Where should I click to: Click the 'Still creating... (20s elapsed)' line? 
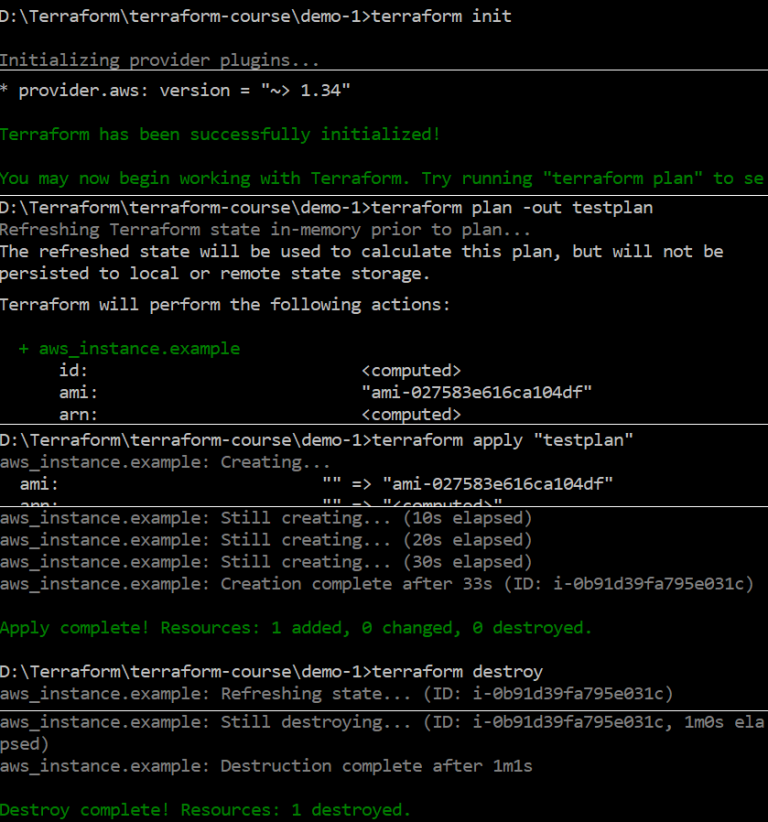266,540
